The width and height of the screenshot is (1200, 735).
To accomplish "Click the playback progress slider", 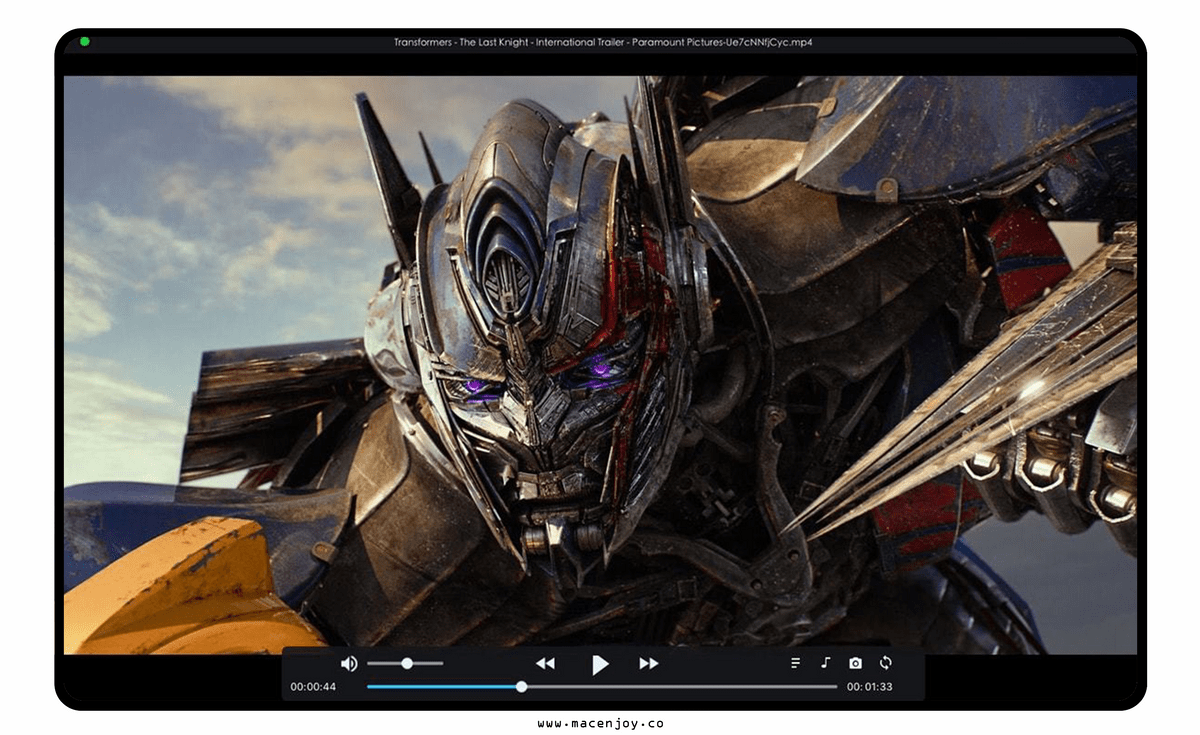I will click(x=602, y=687).
